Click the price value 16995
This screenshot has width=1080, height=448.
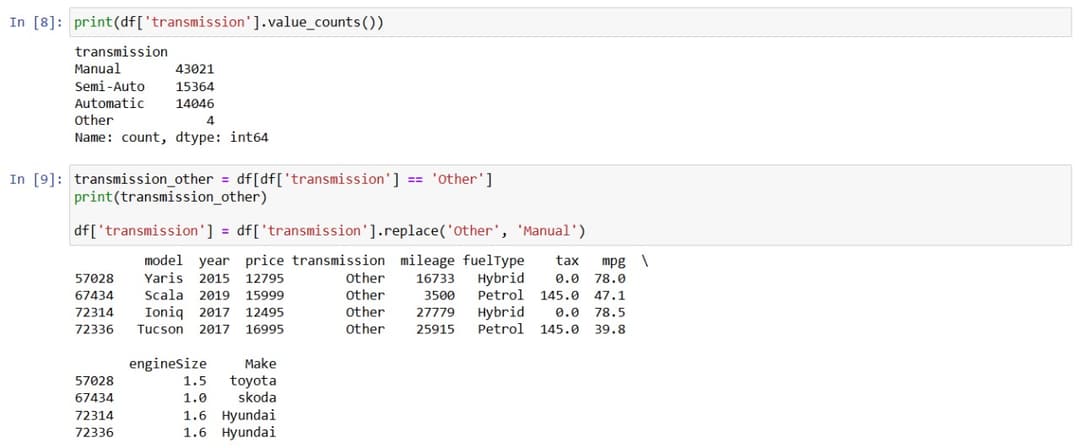pyautogui.click(x=264, y=329)
